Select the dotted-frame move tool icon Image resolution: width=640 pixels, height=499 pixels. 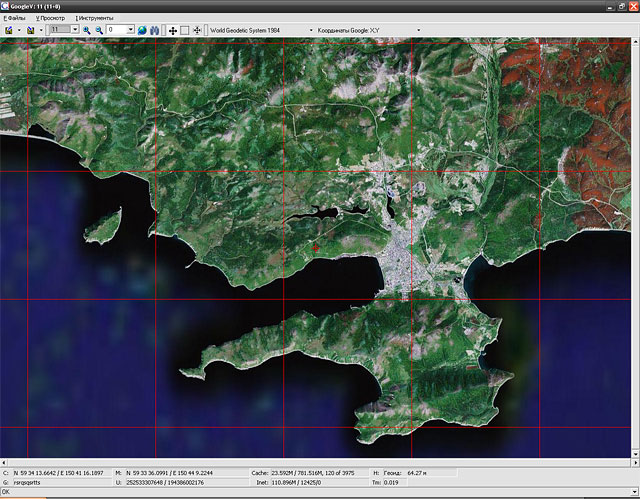pyautogui.click(x=196, y=30)
